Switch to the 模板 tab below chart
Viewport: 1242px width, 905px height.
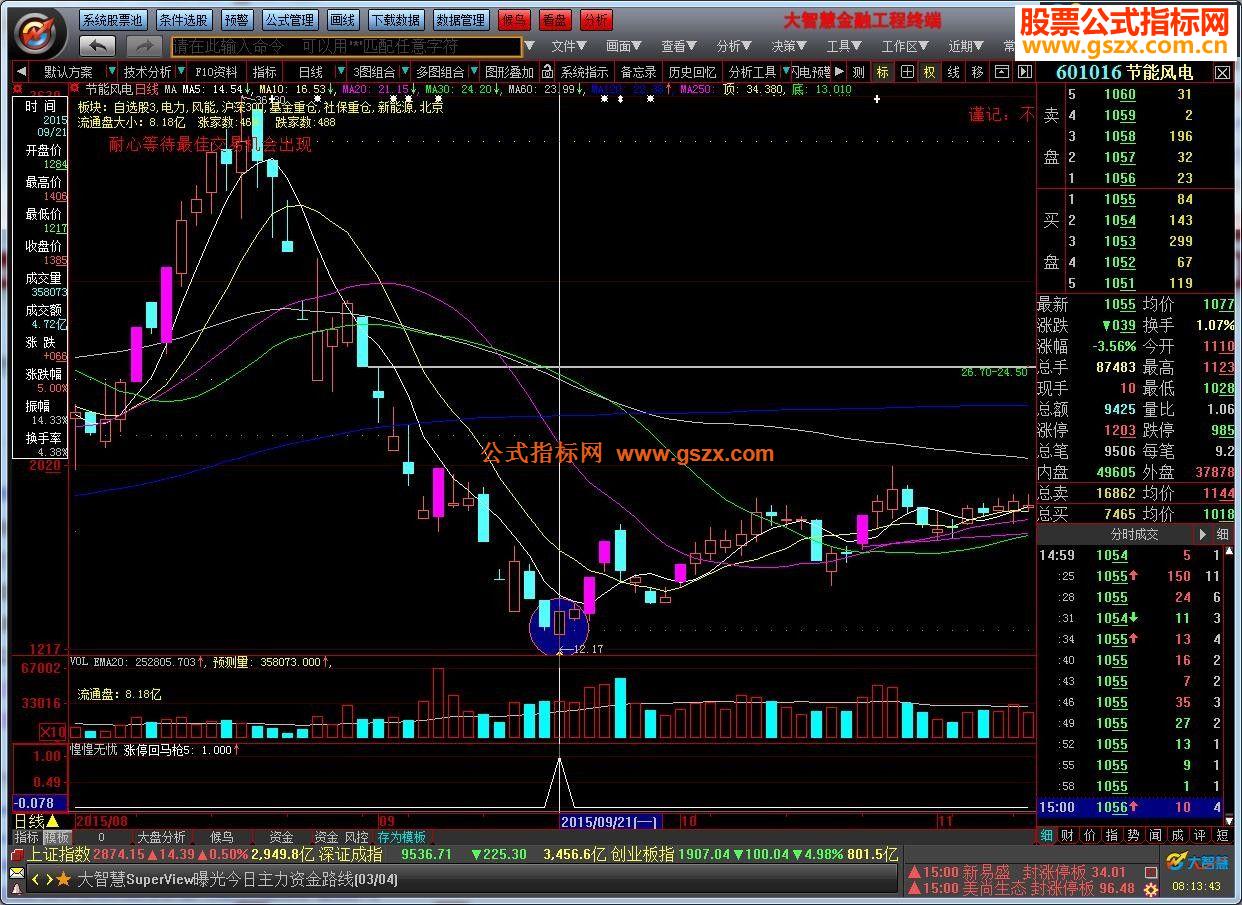click(57, 837)
